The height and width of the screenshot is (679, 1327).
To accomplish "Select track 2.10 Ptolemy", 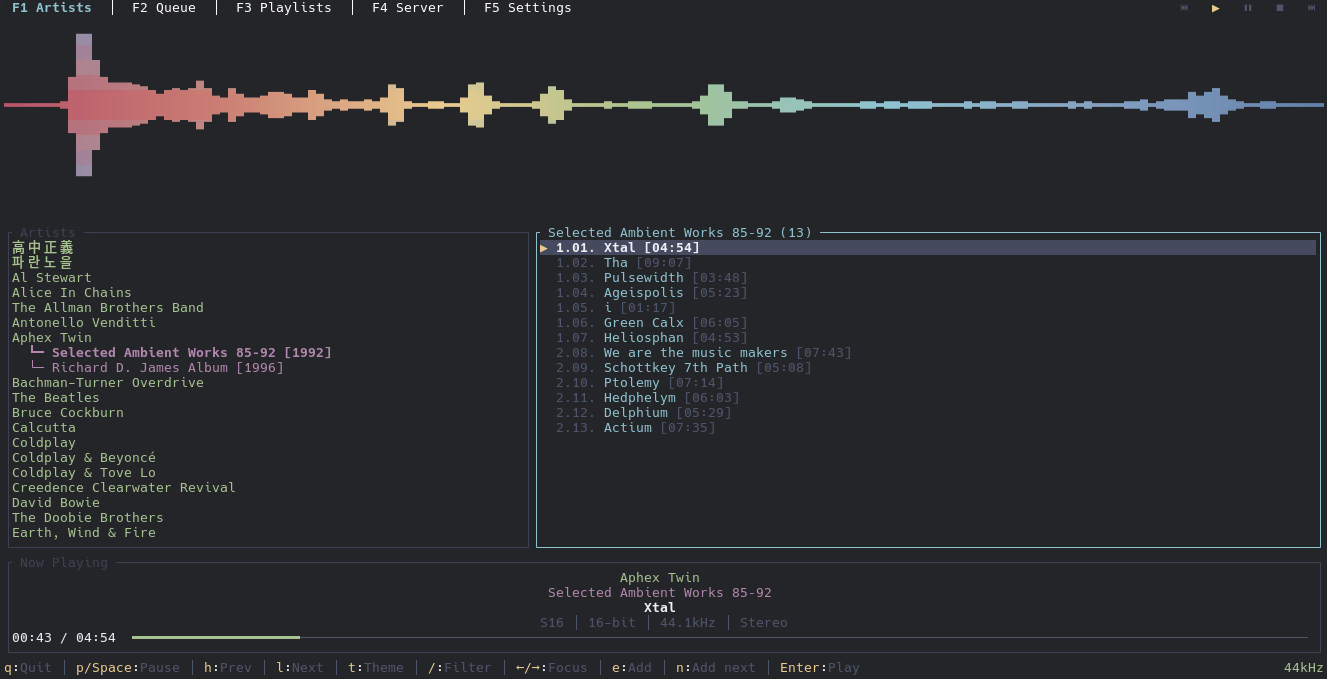I will coord(640,383).
